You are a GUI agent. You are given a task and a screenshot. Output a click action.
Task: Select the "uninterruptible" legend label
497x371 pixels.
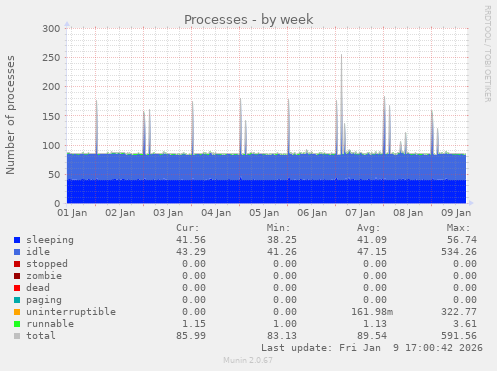tap(71, 312)
